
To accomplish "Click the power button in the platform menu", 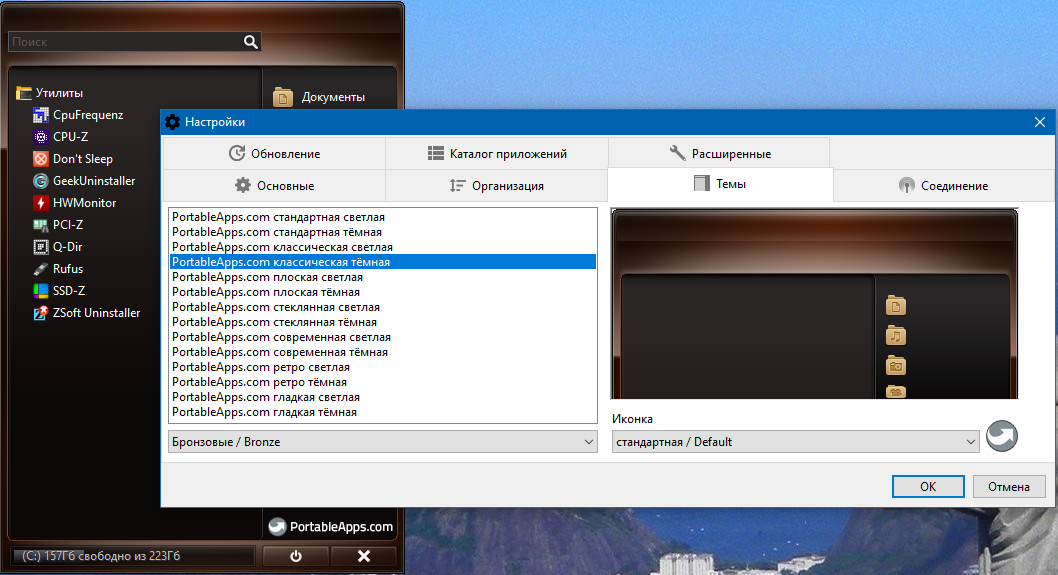I will click(296, 556).
